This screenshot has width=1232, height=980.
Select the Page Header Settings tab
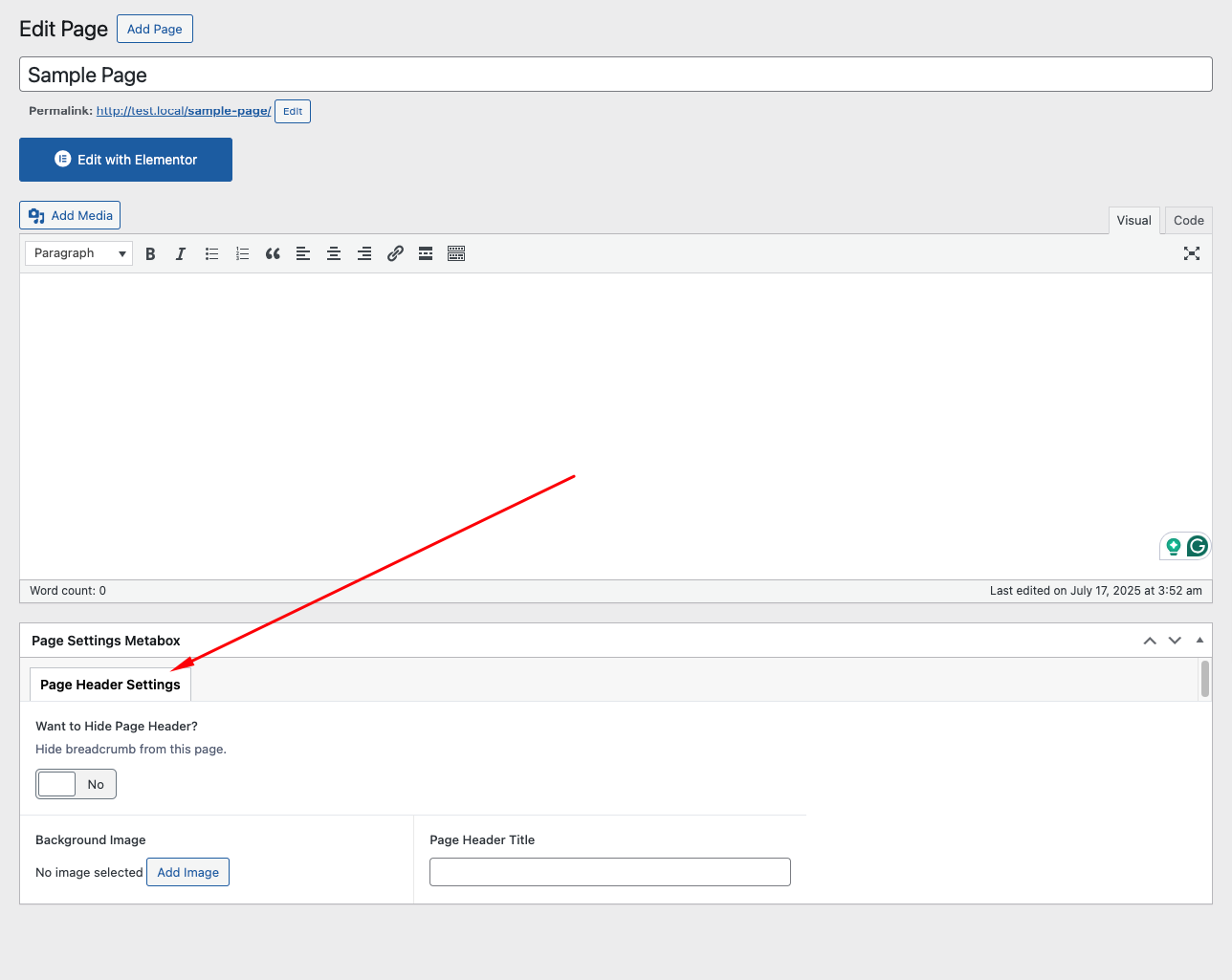coord(110,685)
